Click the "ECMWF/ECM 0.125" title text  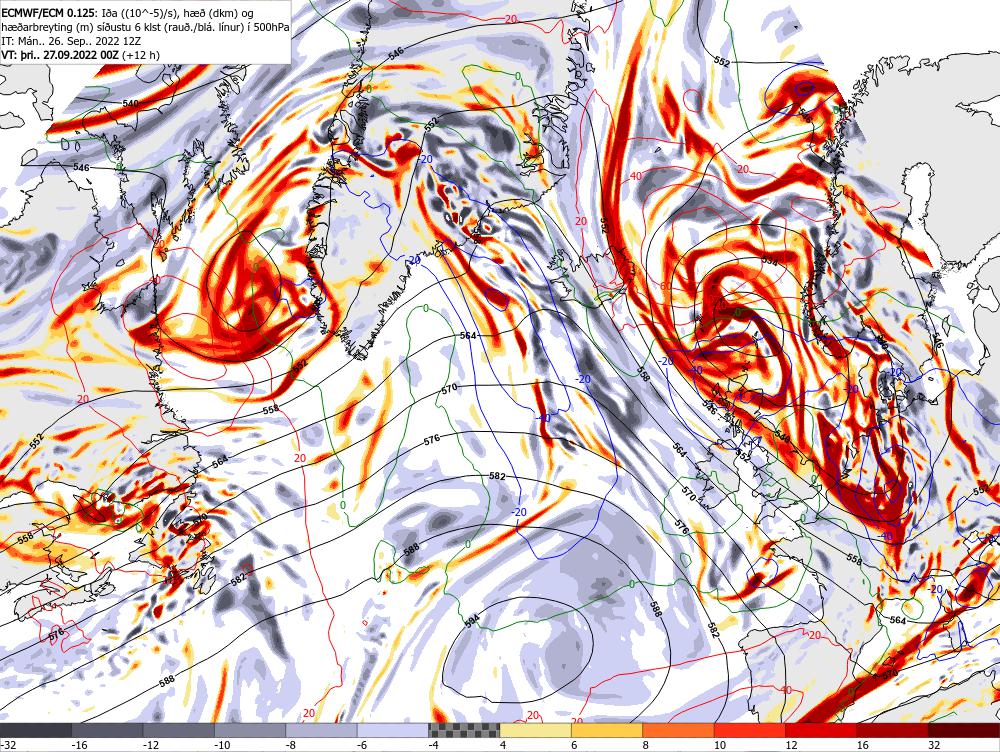(48, 12)
